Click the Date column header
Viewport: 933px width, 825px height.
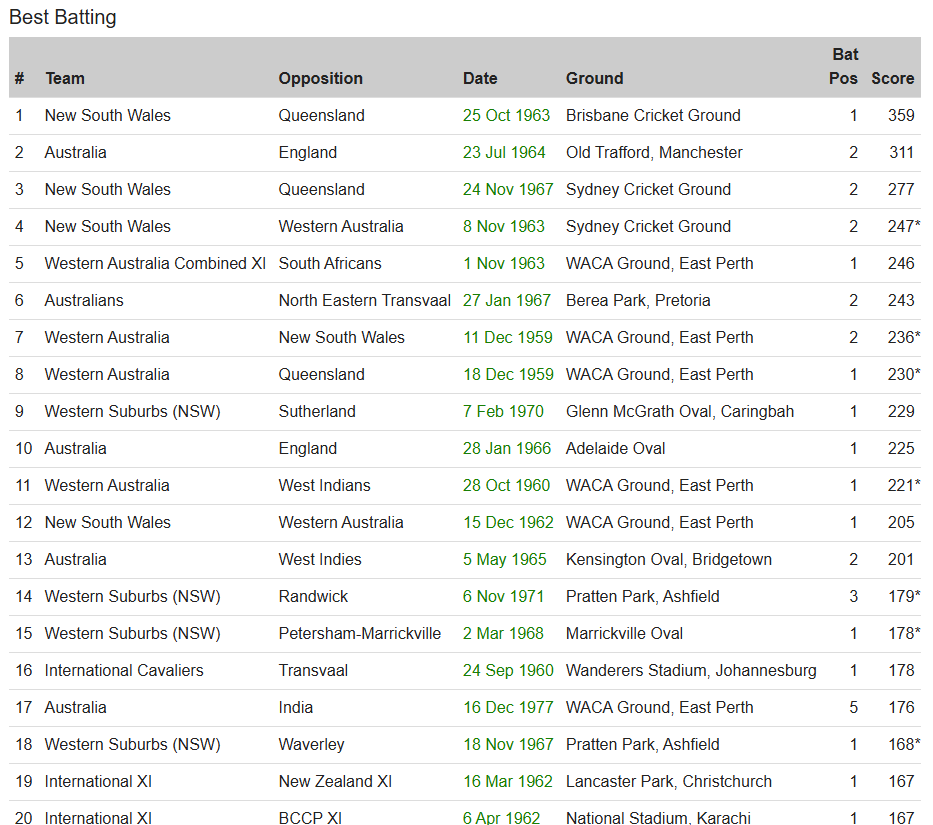click(x=480, y=78)
